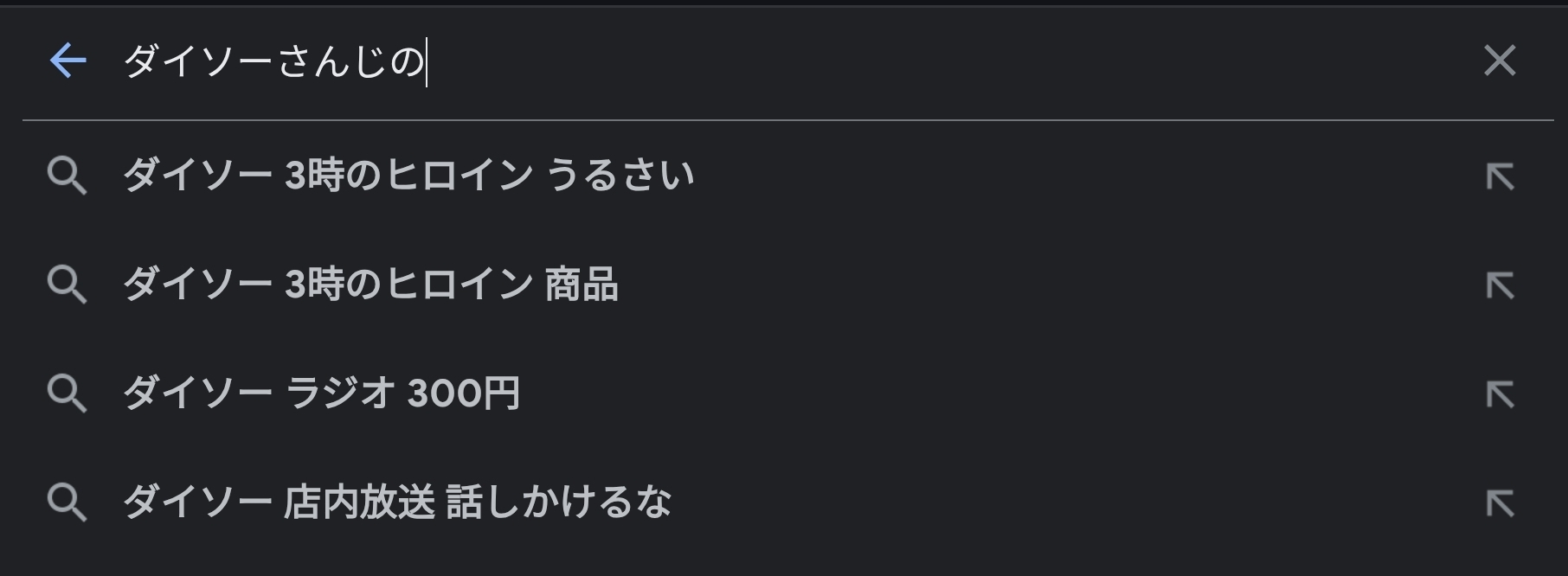The height and width of the screenshot is (576, 1568).
Task: Search for ダイソー 3時のヒロイン うるさい
Action: pos(408,176)
